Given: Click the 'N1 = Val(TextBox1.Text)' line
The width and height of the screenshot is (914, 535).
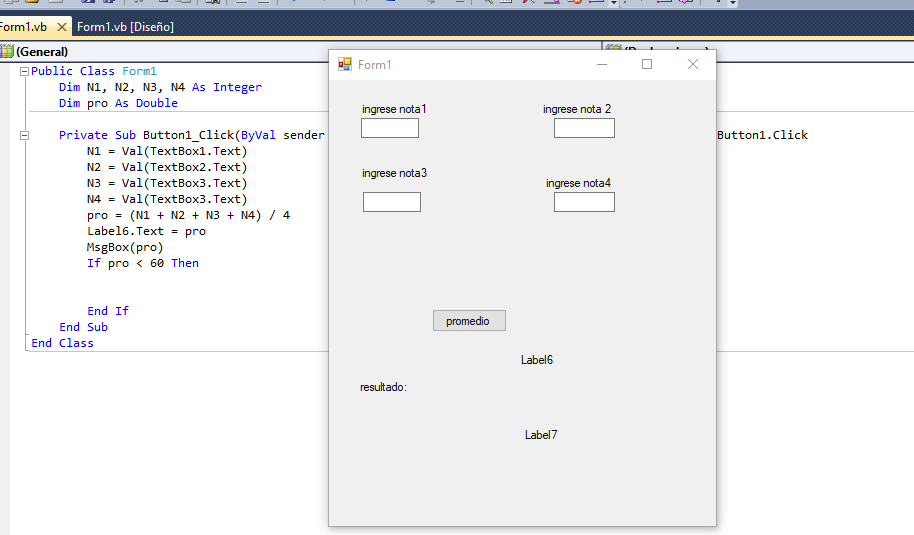Looking at the screenshot, I should [x=167, y=152].
